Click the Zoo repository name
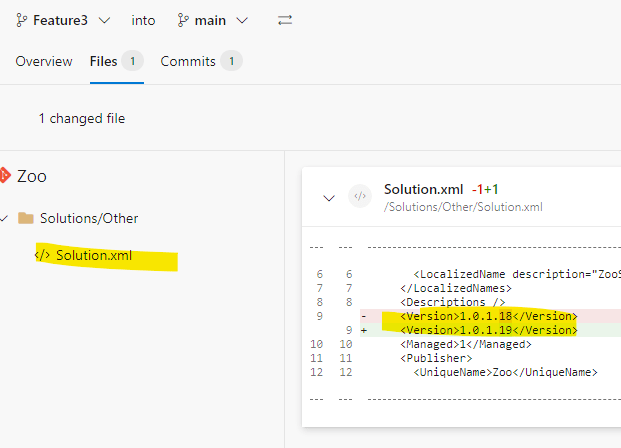Viewport: 621px width, 448px height. [32, 176]
